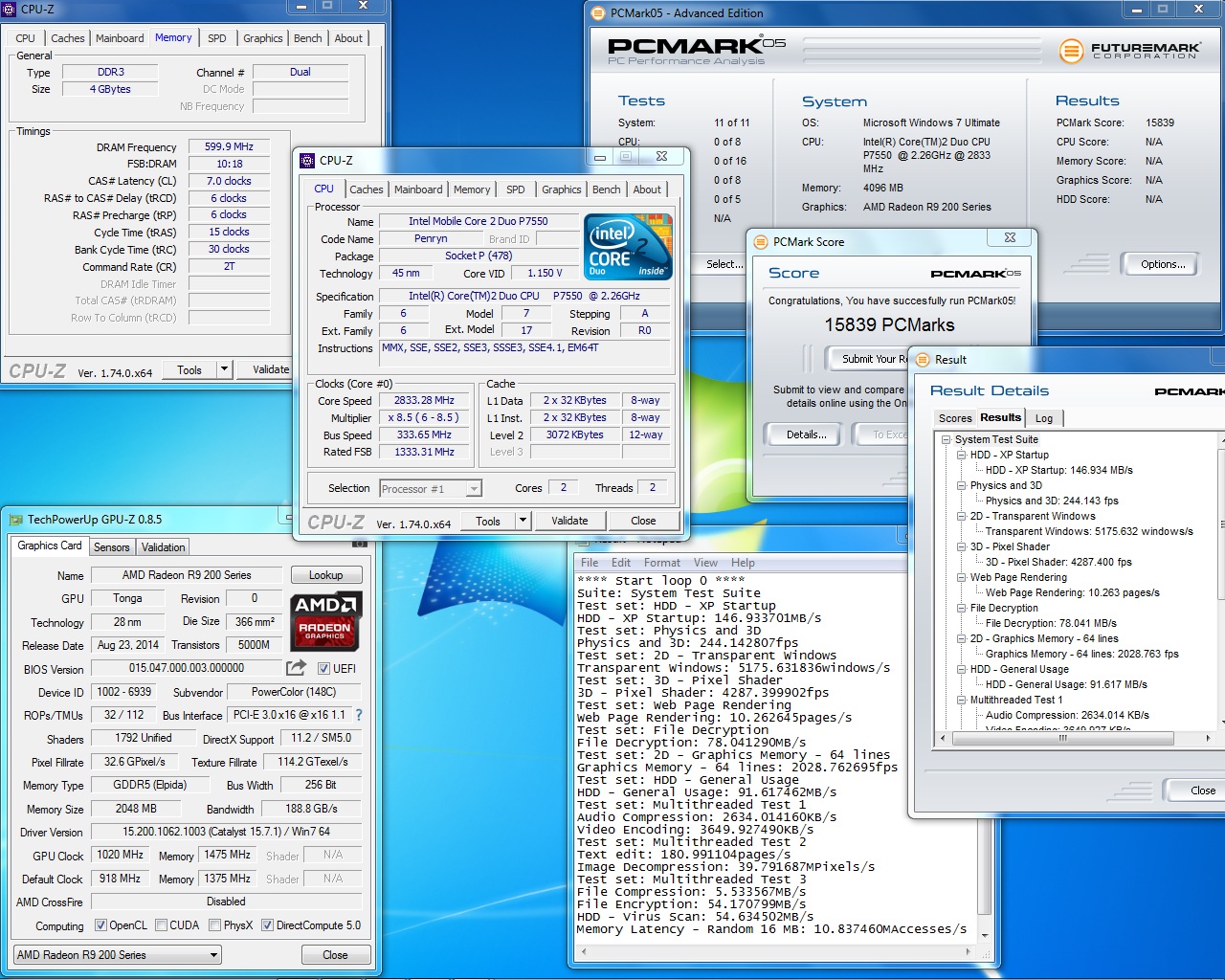Click Close in the front CPU-Z window
This screenshot has width=1225, height=980.
pos(643,521)
